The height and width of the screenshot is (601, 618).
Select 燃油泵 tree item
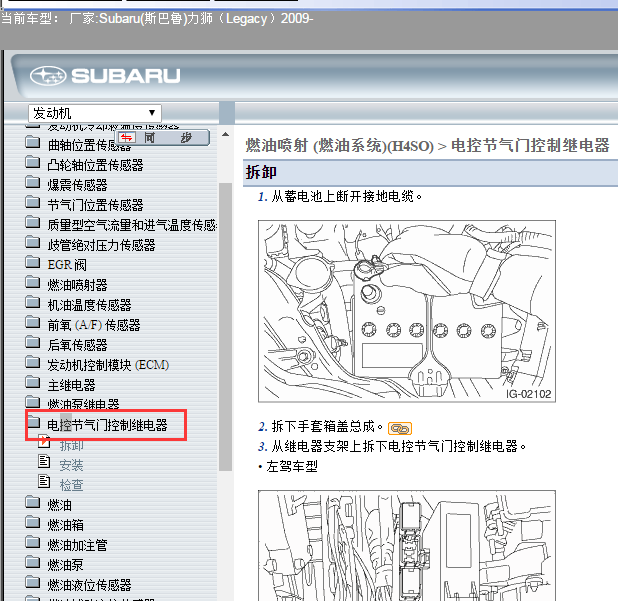click(65, 565)
